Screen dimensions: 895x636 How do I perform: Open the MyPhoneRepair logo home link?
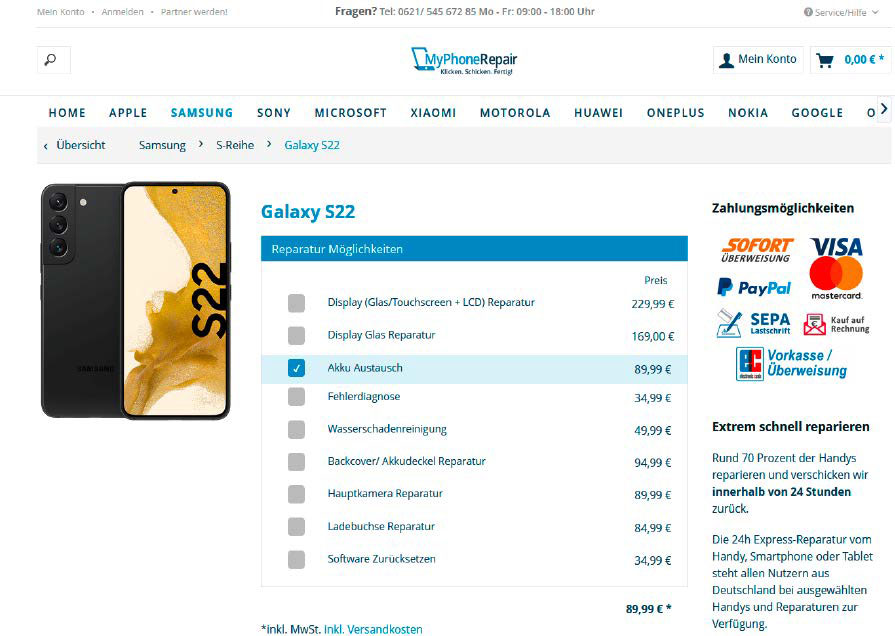(x=464, y=61)
